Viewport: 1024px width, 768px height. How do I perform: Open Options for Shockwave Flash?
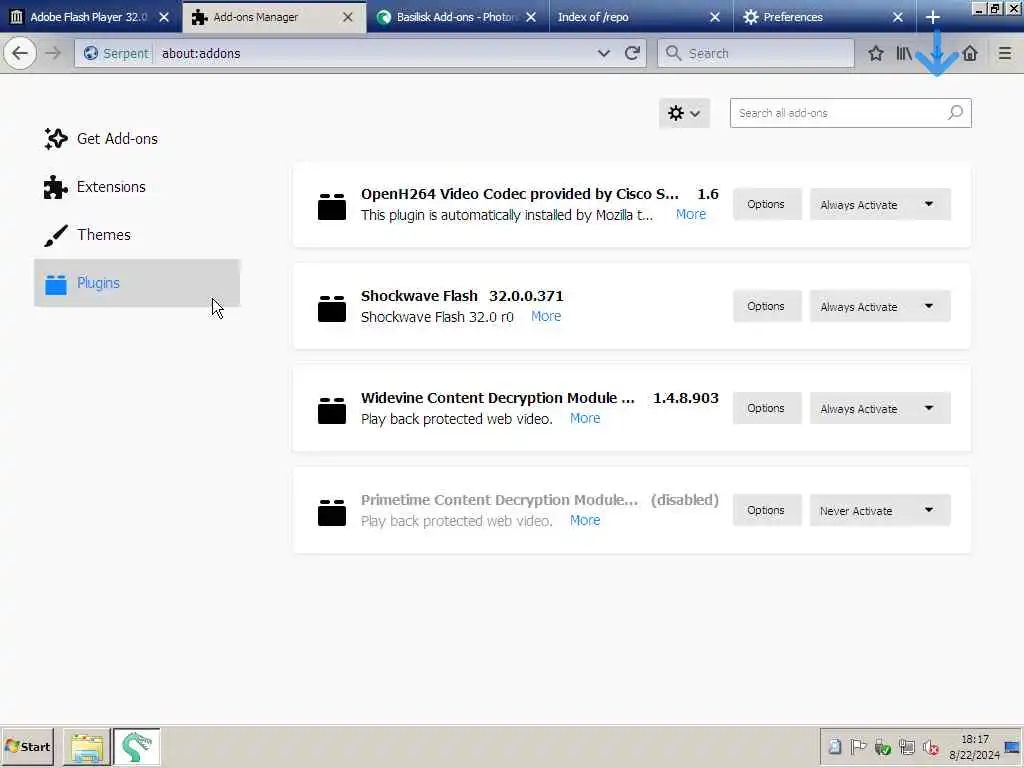(766, 306)
